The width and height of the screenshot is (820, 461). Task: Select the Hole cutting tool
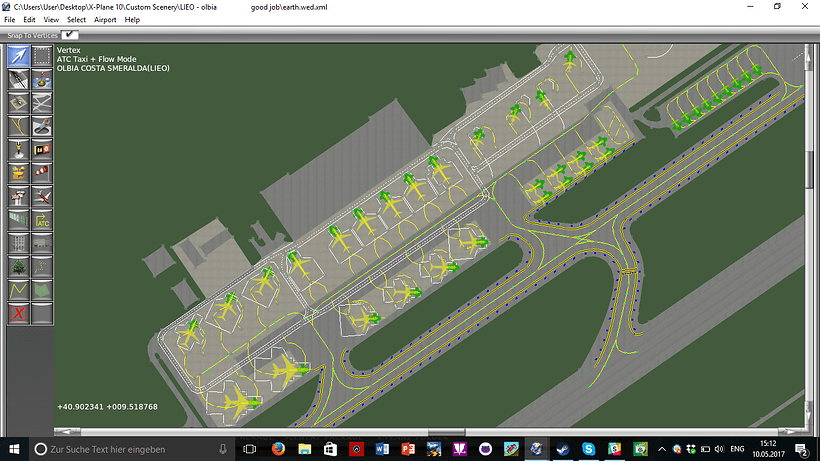[x=42, y=126]
